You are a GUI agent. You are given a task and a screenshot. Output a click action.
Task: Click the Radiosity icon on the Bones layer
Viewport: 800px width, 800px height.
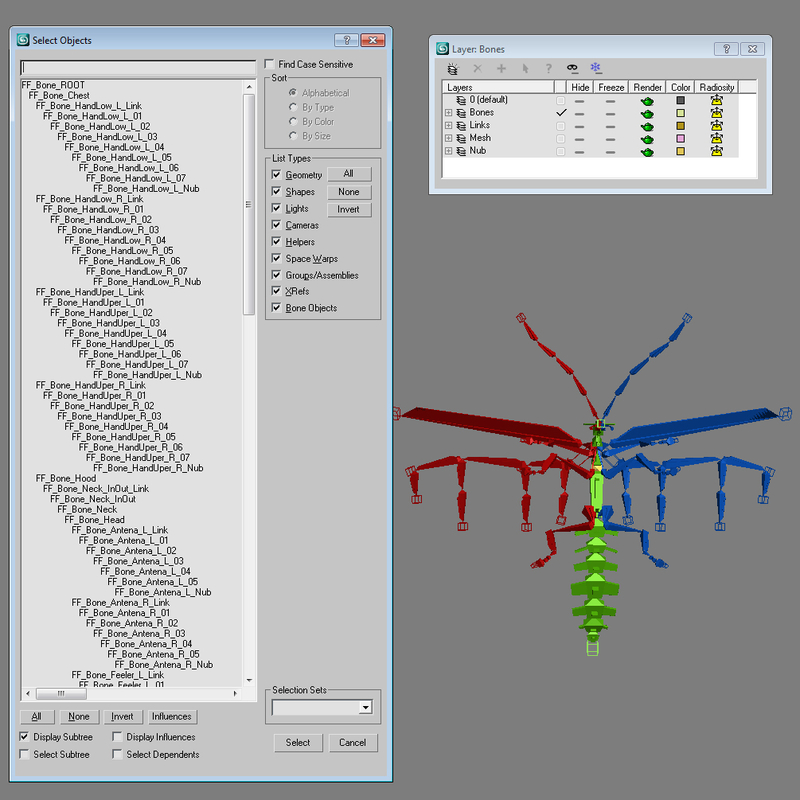[717, 113]
